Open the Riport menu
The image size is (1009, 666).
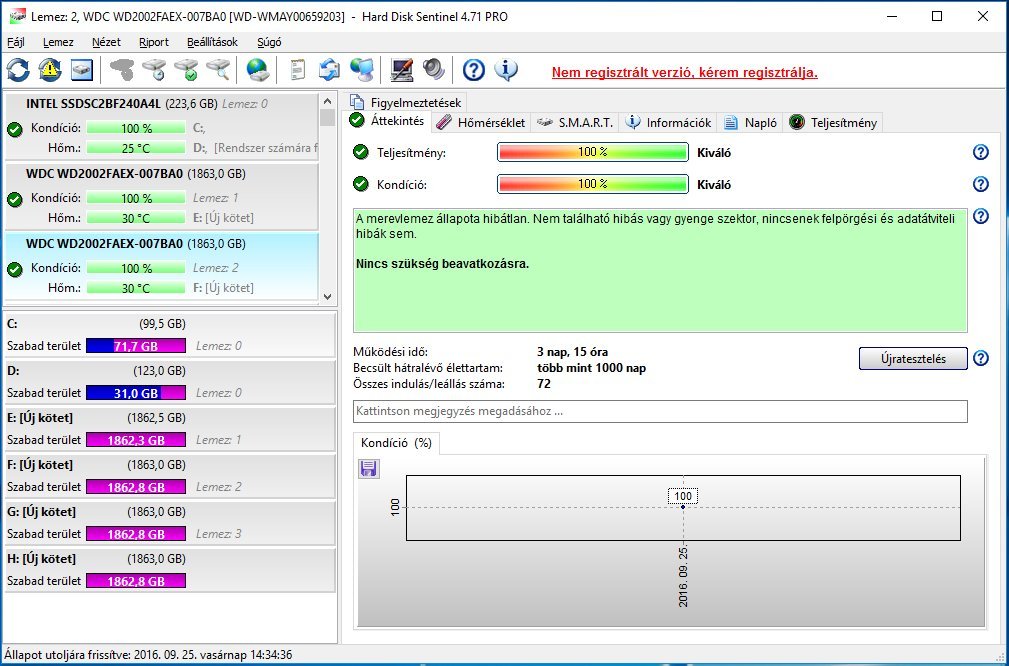click(154, 42)
